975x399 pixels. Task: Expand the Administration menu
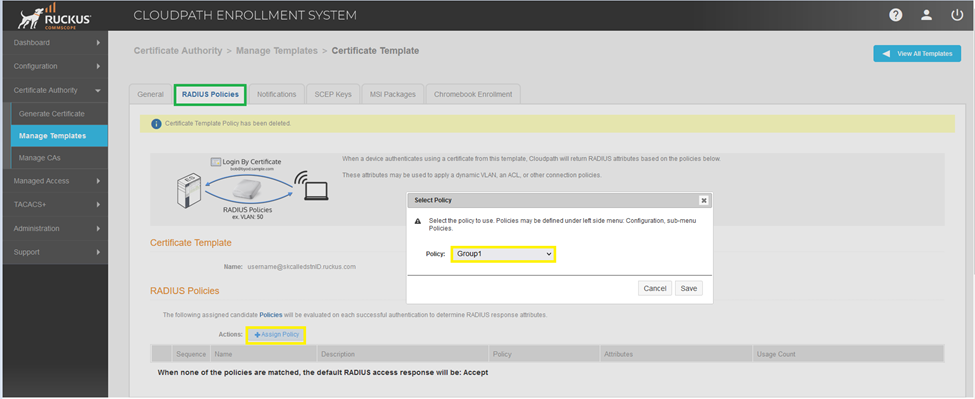tap(55, 228)
